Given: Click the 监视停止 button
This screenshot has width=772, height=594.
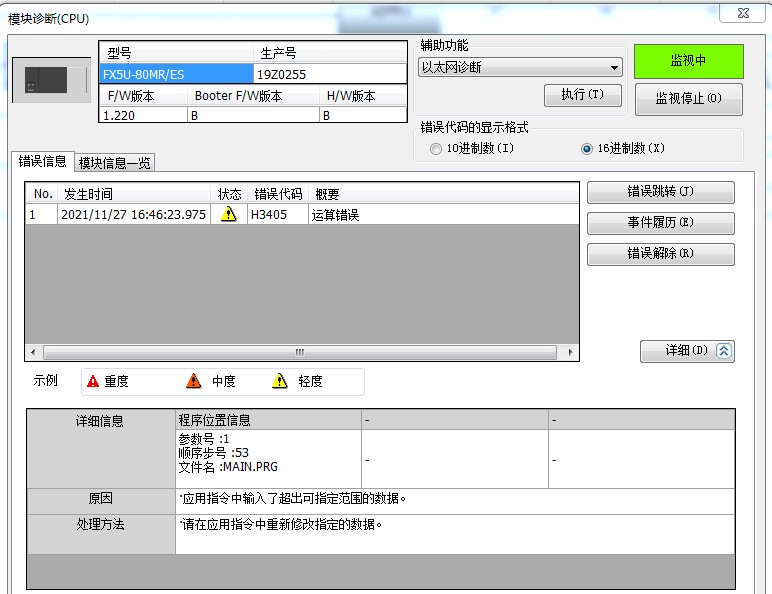Looking at the screenshot, I should [688, 99].
